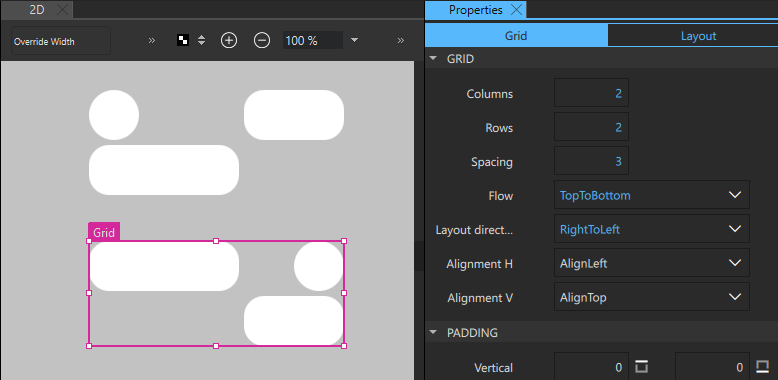The width and height of the screenshot is (778, 380).
Task: Close the 2D tab
Action: click(62, 9)
